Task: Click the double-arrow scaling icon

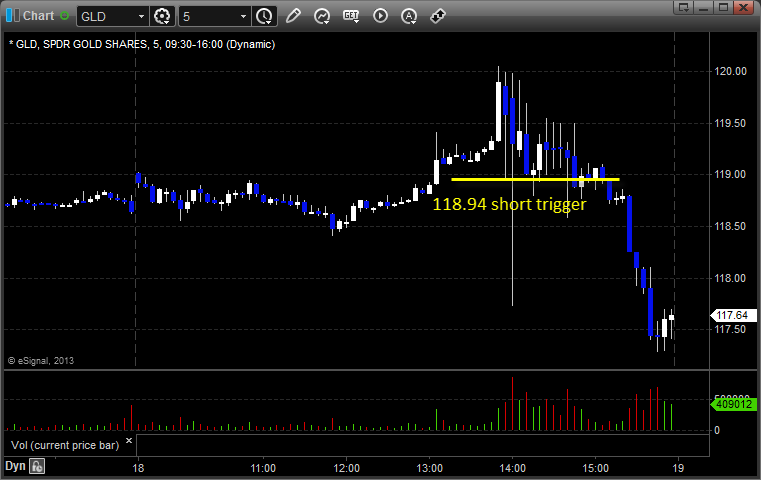Action: coord(438,16)
